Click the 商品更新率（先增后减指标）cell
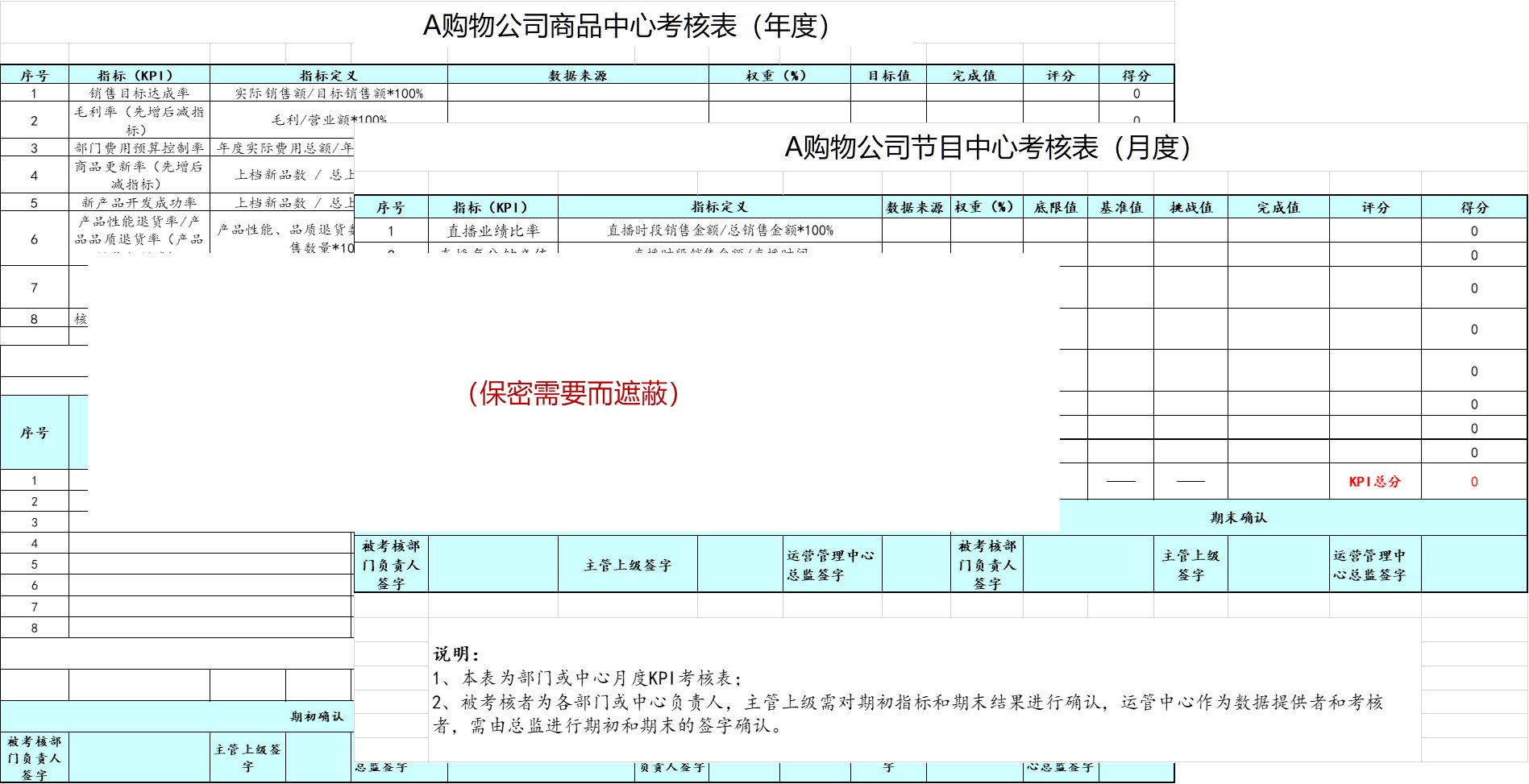Screen dimensions: 1529x784 140,176
